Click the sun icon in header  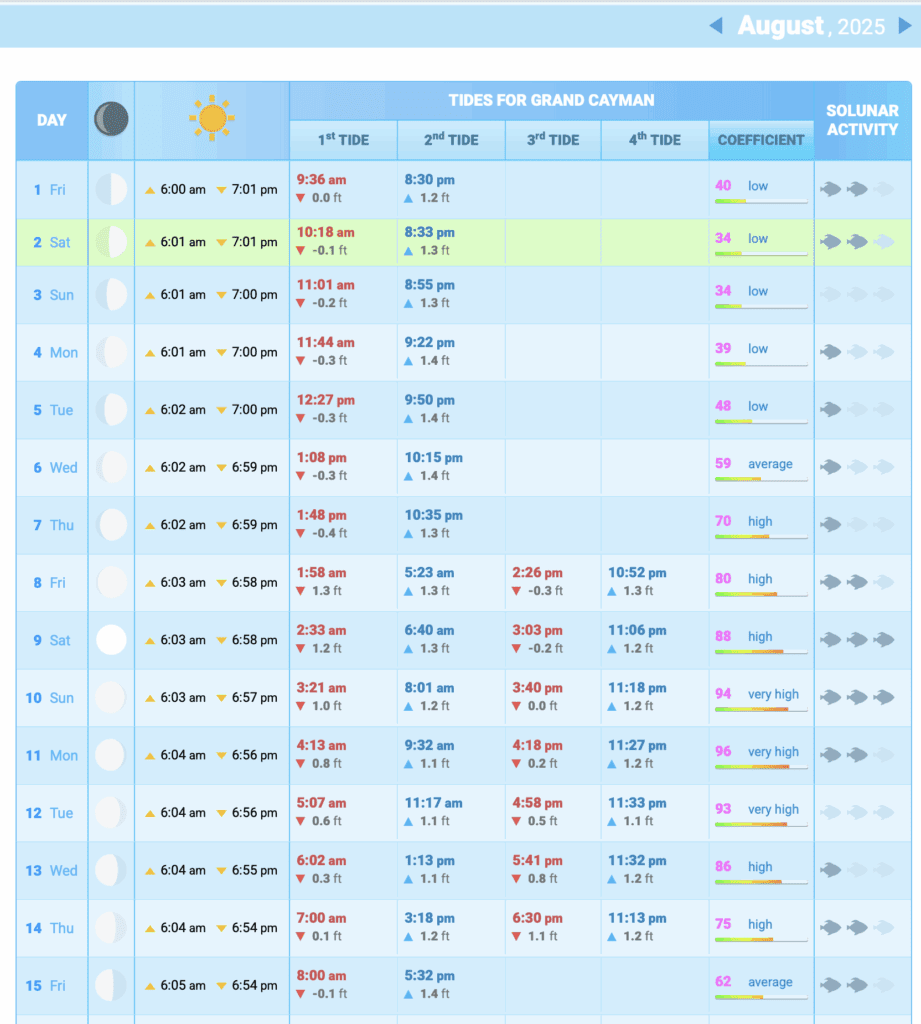point(212,119)
